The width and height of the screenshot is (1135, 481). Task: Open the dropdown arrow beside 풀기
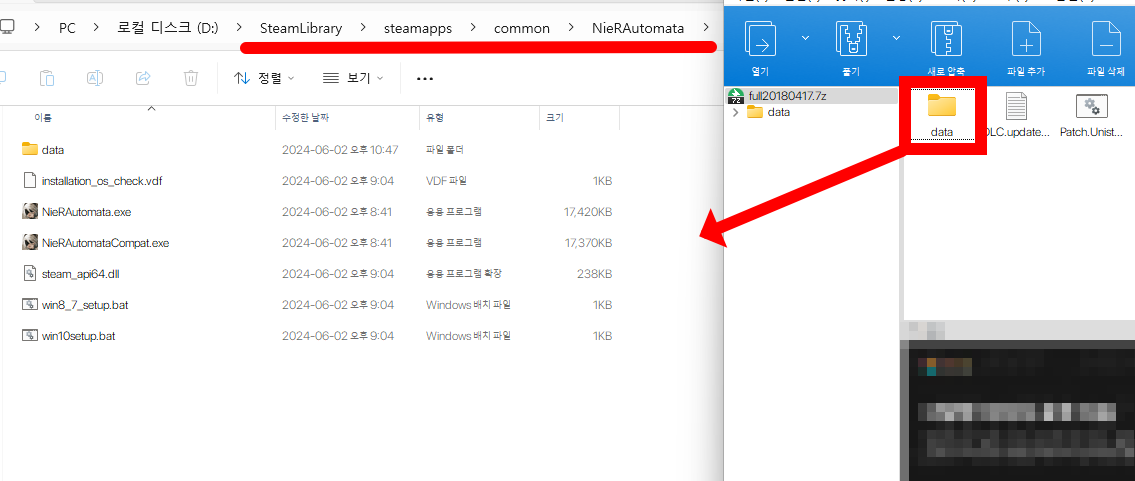coord(896,38)
